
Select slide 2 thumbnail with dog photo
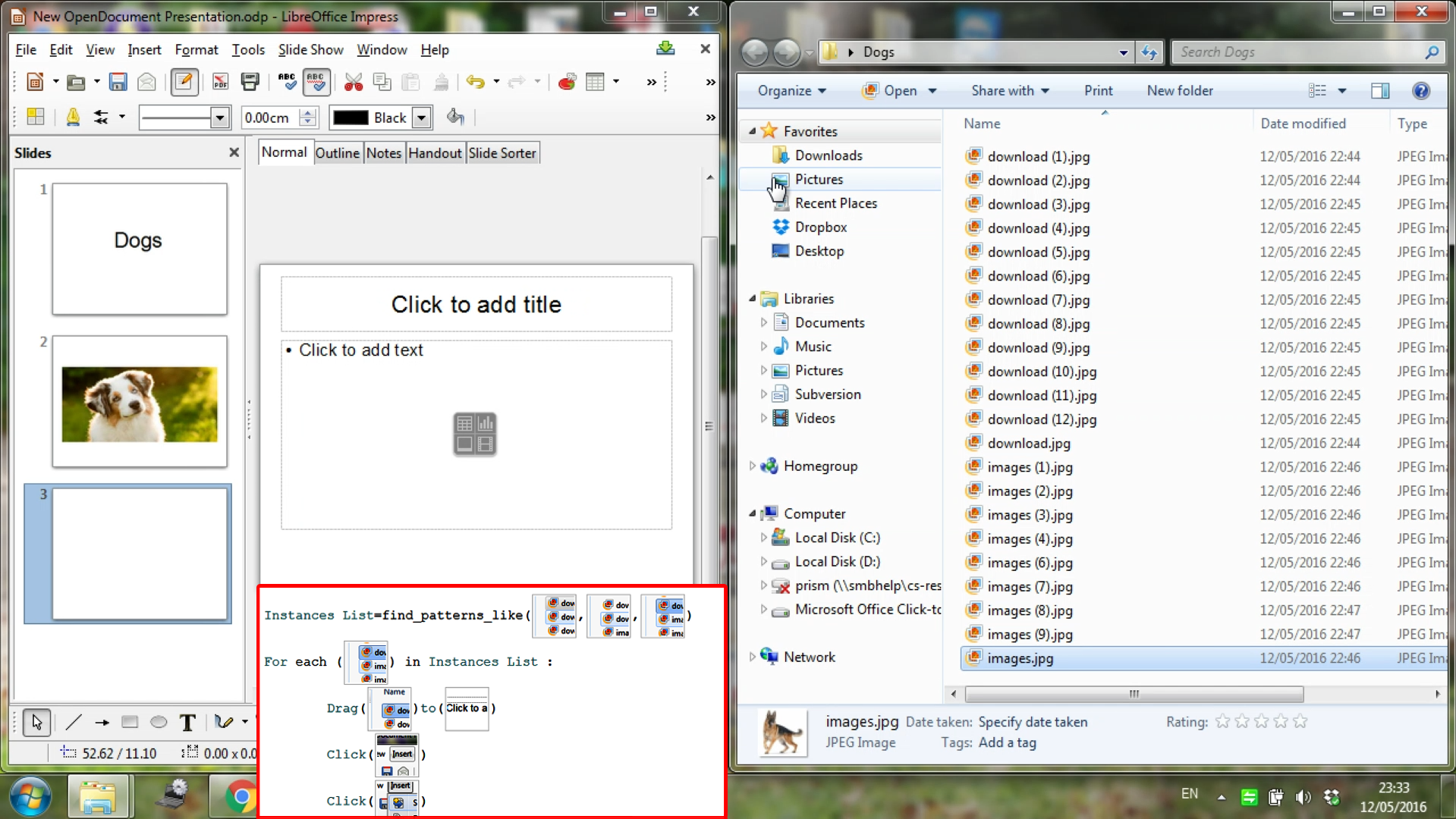click(x=140, y=402)
